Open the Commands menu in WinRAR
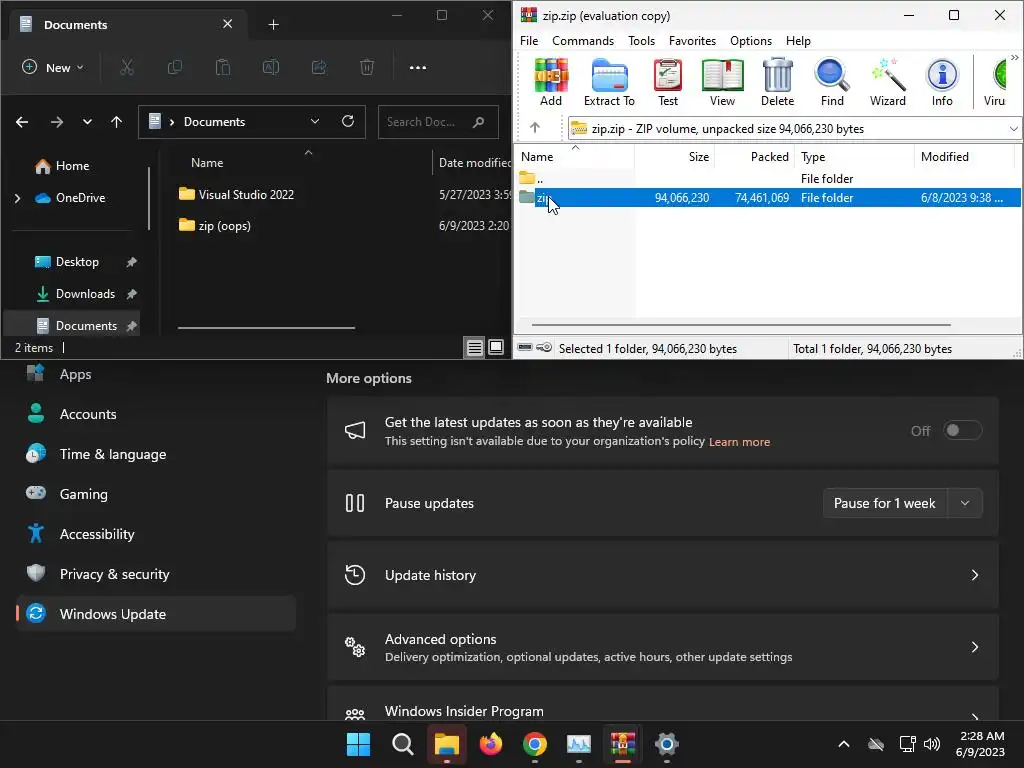This screenshot has width=1024, height=768. tap(583, 40)
